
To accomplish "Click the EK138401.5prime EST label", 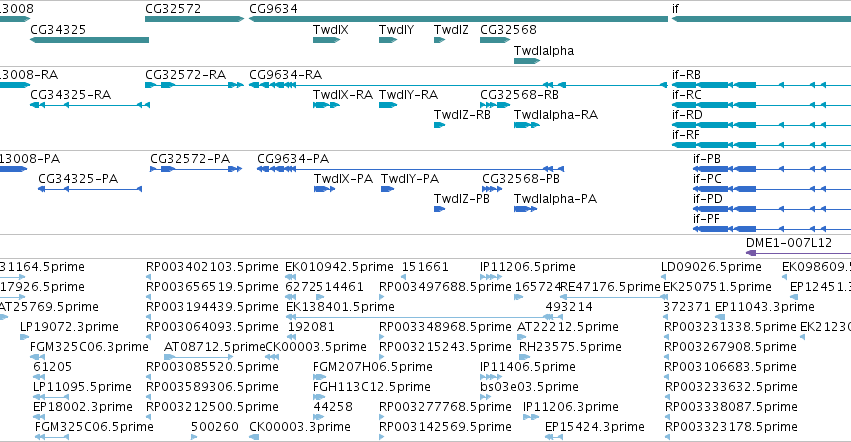I will coord(340,307).
